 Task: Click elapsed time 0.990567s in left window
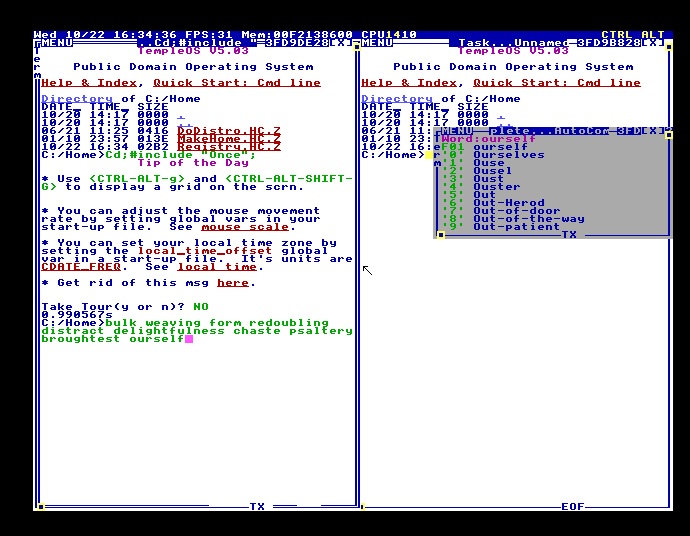point(77,315)
